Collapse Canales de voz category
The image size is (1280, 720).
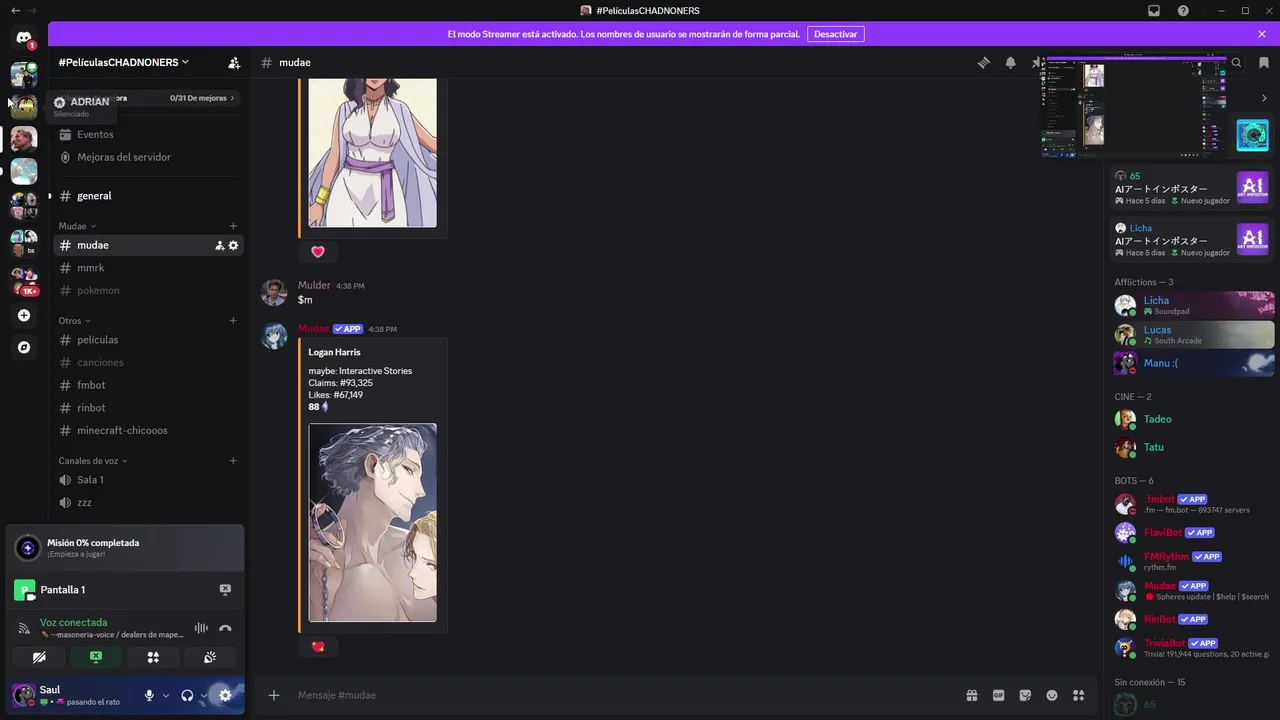tap(93, 461)
